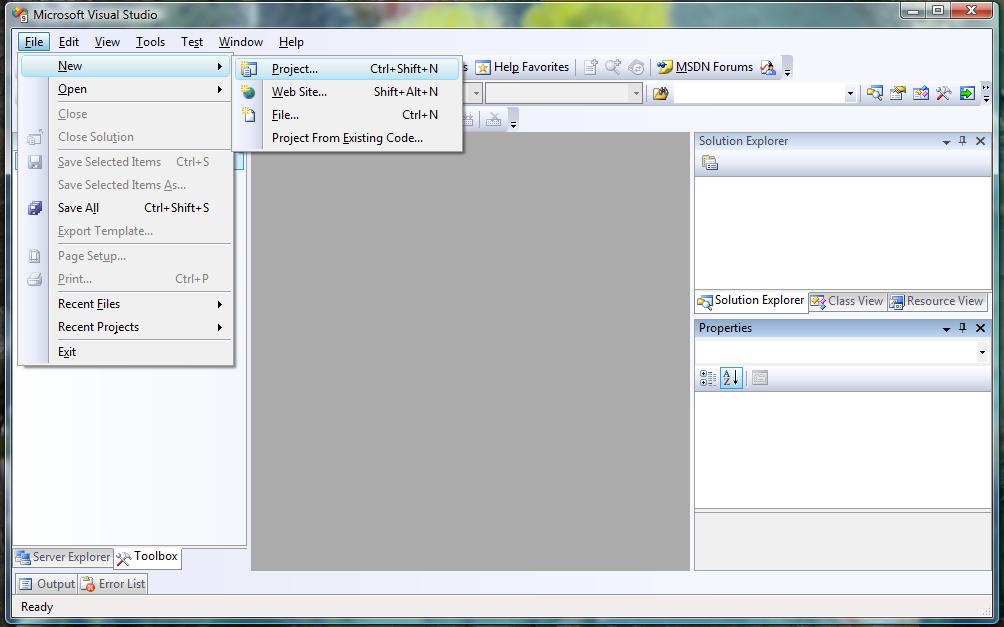Click the Save All disk icon in File menu

pyautogui.click(x=35, y=208)
